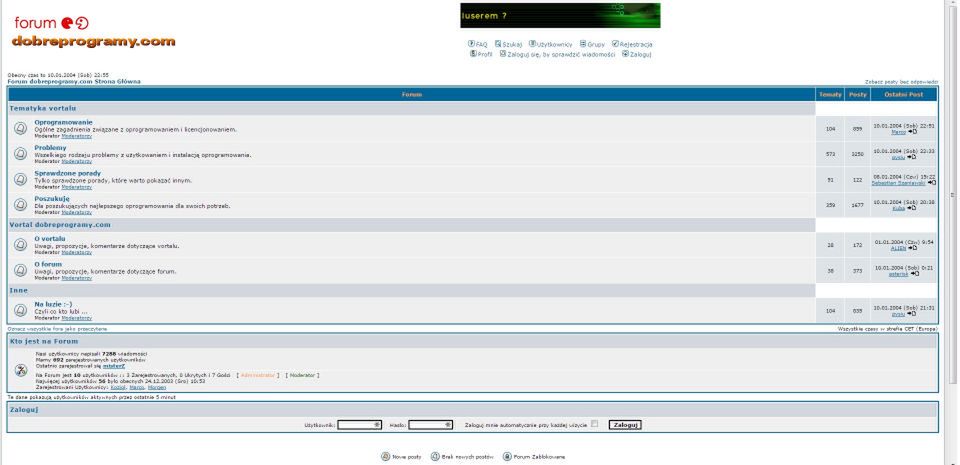
Task: Open the O forum section
Action: click(48, 264)
